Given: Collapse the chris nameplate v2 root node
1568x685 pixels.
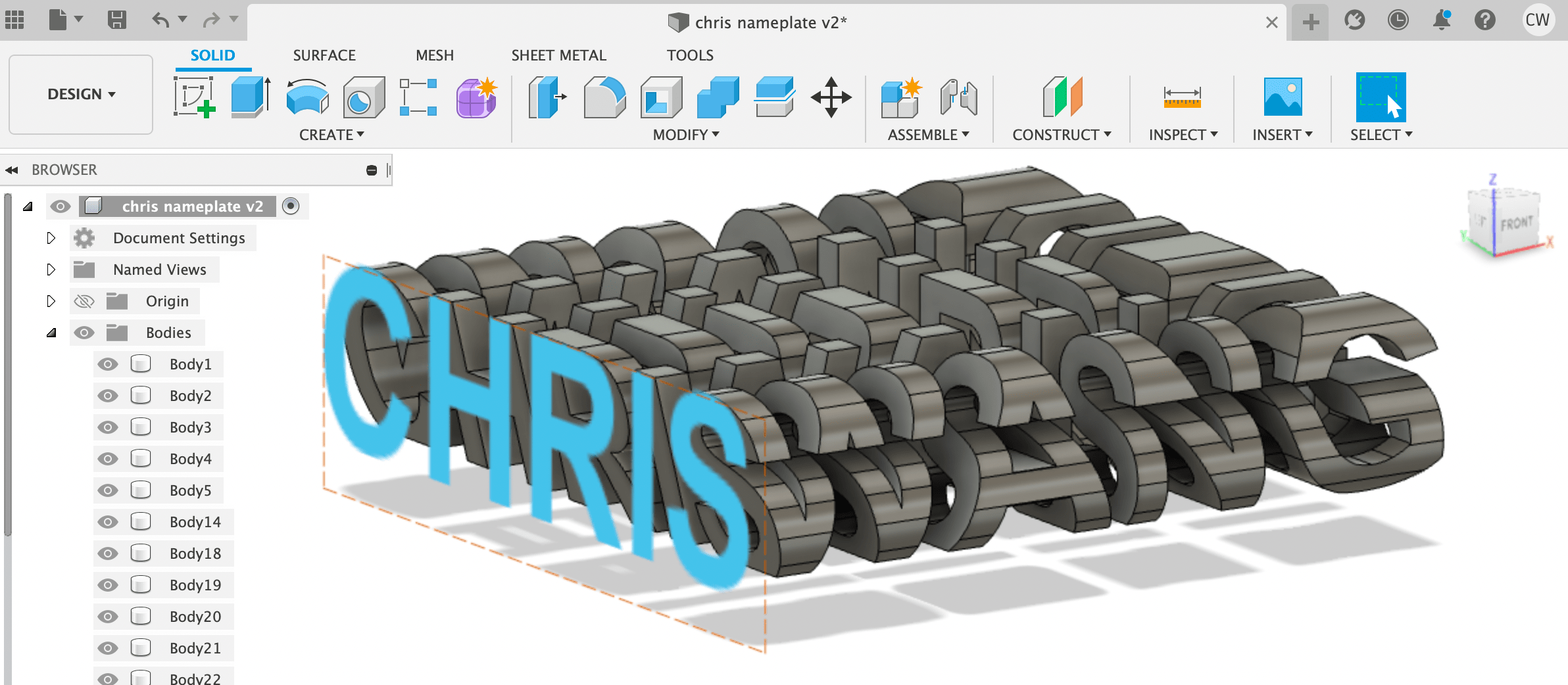Looking at the screenshot, I should point(28,206).
